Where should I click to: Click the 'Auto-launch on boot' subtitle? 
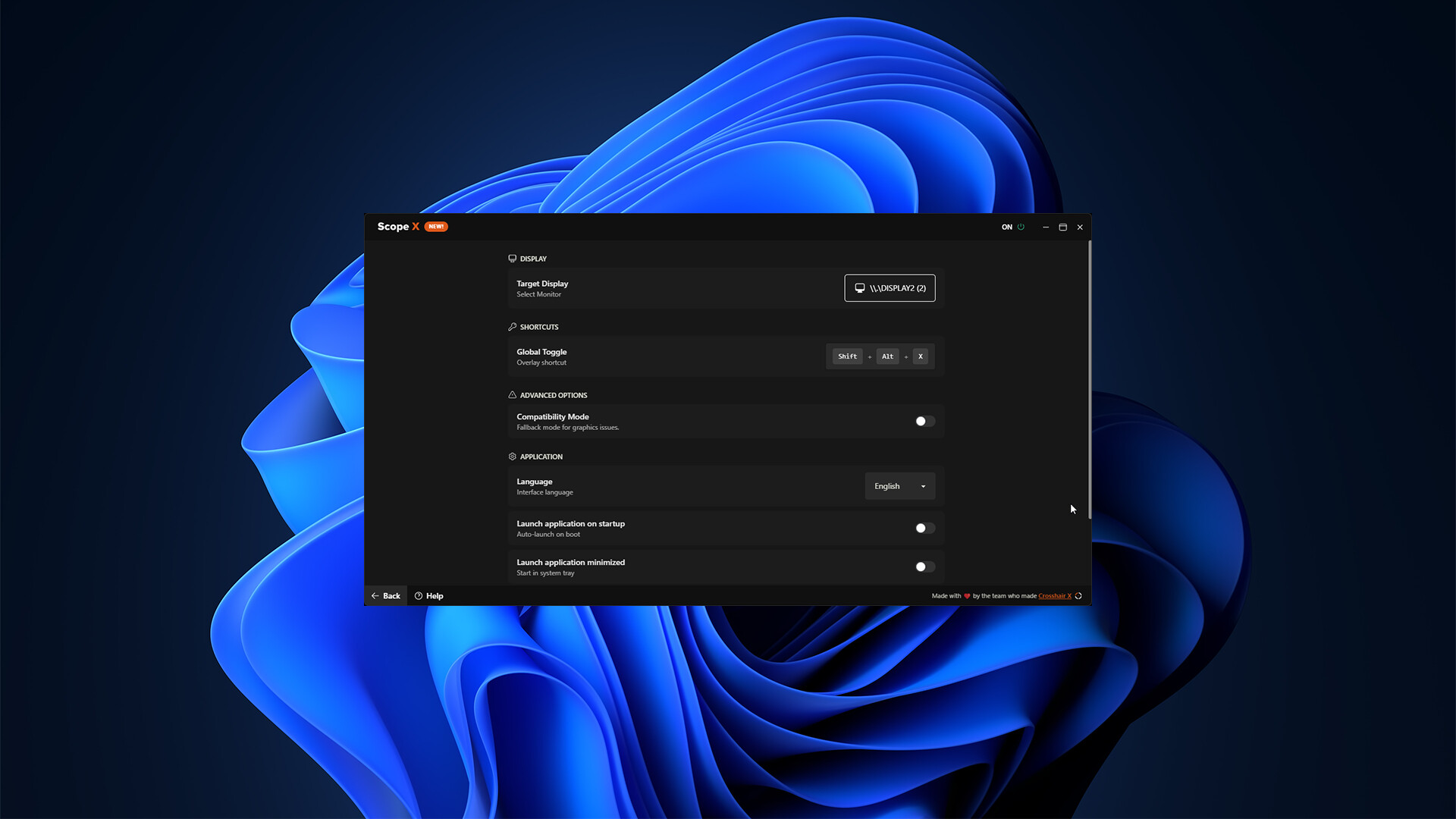click(548, 535)
